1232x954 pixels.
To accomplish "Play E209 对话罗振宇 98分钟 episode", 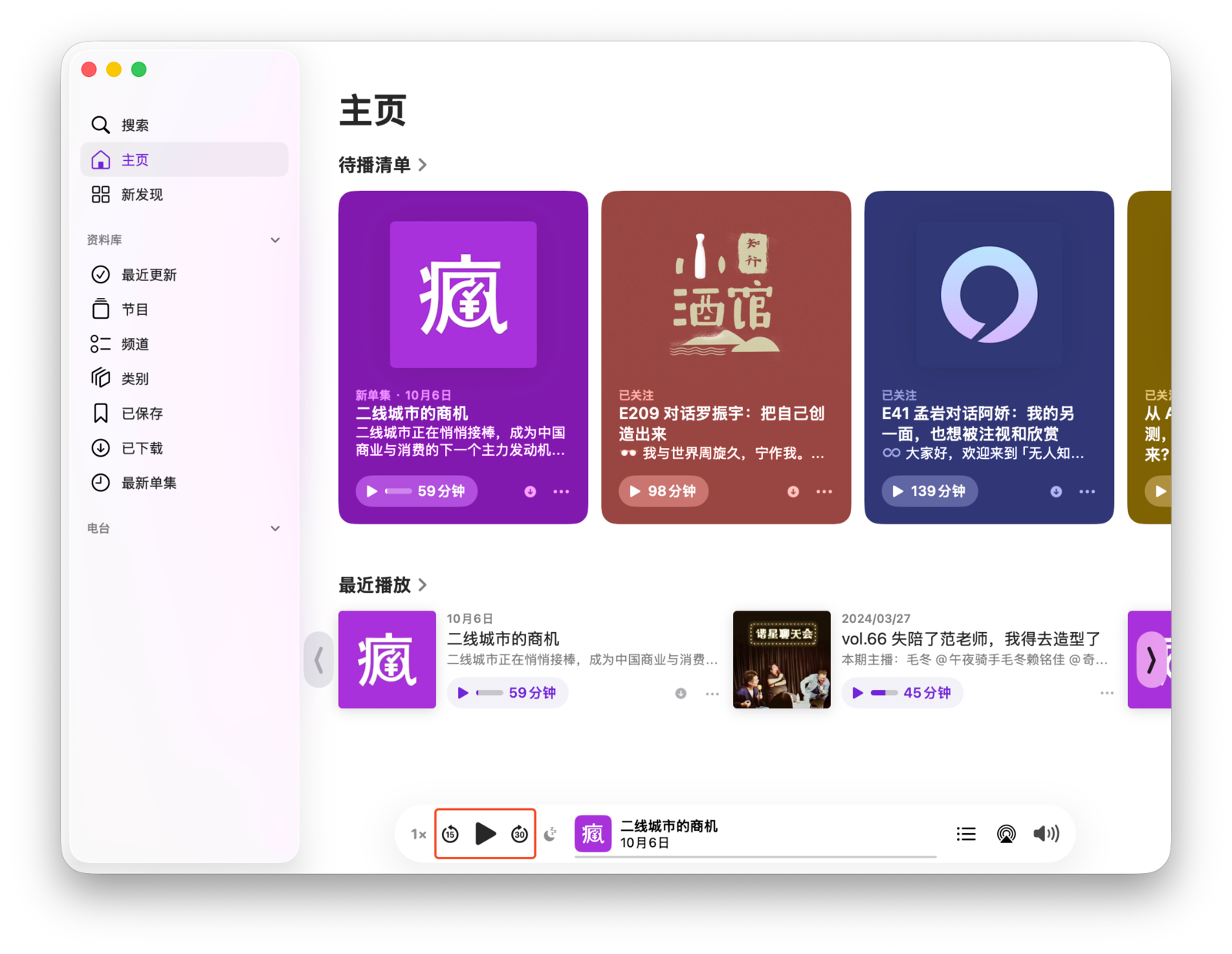I will (x=664, y=491).
